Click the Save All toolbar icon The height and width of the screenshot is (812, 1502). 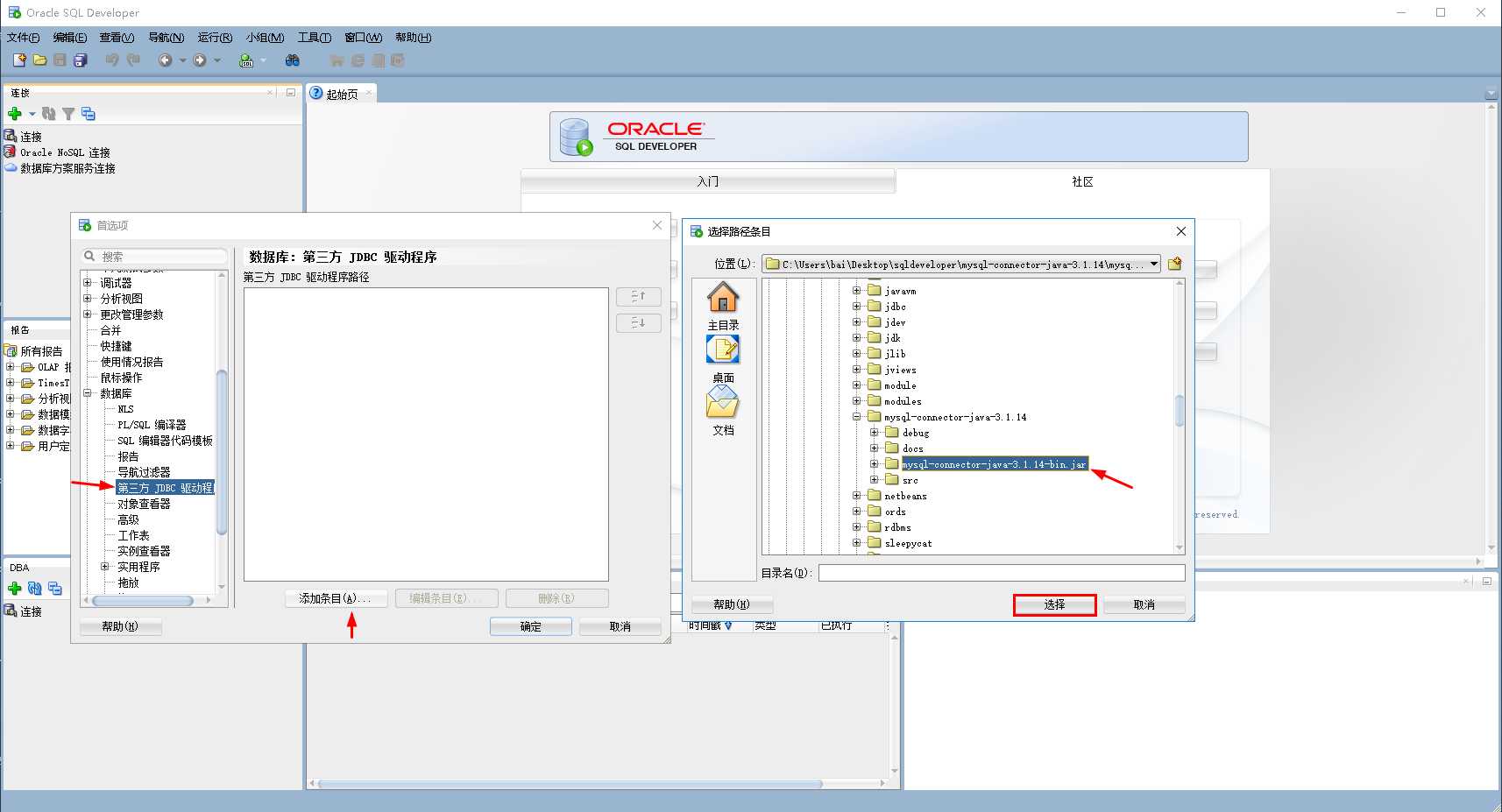(81, 60)
